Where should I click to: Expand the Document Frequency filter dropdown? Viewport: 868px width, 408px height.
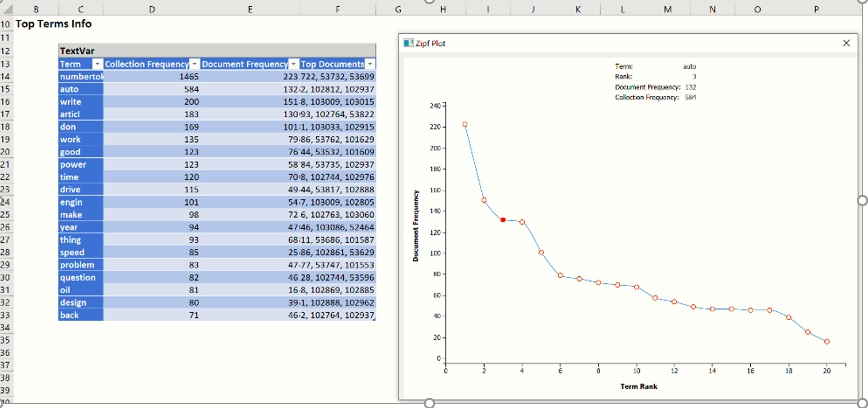point(293,64)
